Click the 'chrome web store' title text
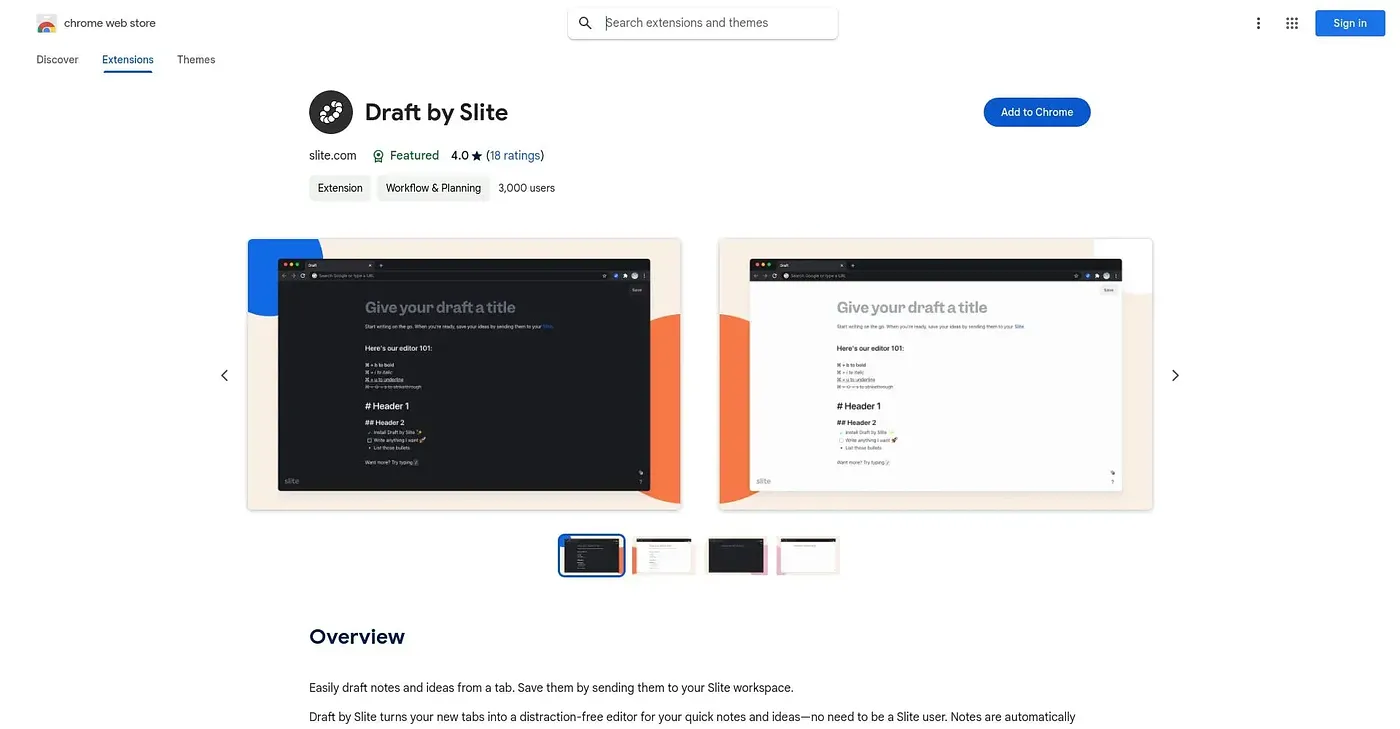Viewport: 1400px width, 729px height. [x=110, y=23]
